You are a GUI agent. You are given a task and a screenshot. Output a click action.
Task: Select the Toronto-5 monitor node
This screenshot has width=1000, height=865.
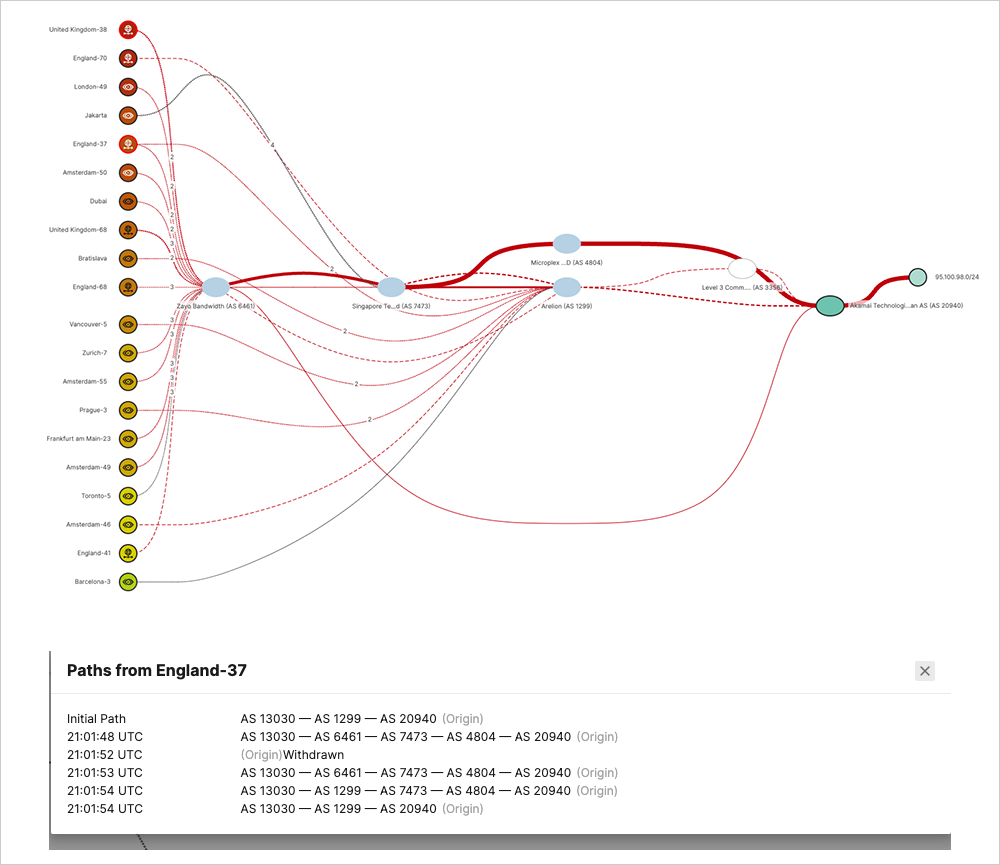coord(128,496)
